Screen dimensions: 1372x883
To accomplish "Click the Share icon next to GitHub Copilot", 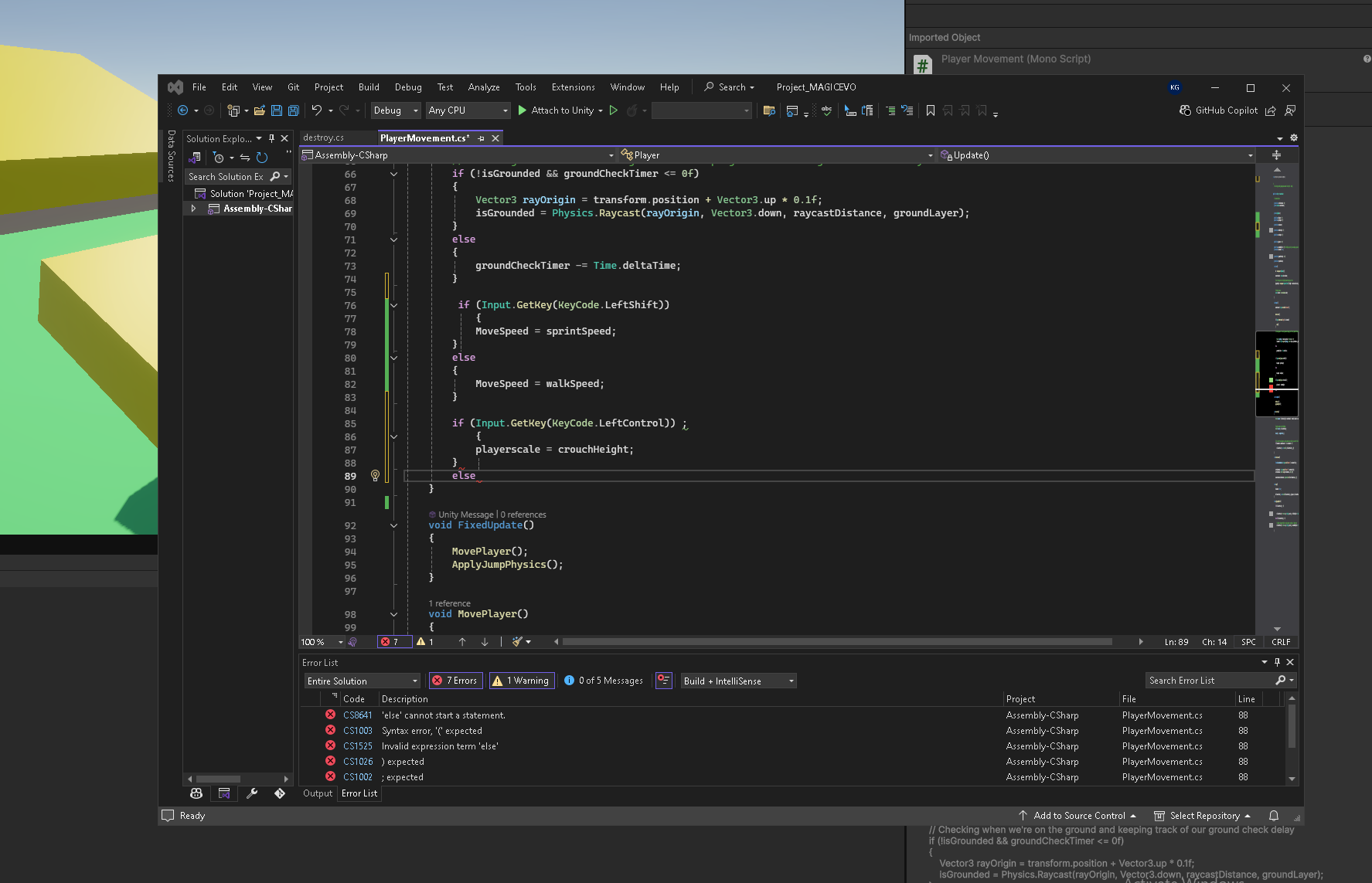I will point(1270,110).
